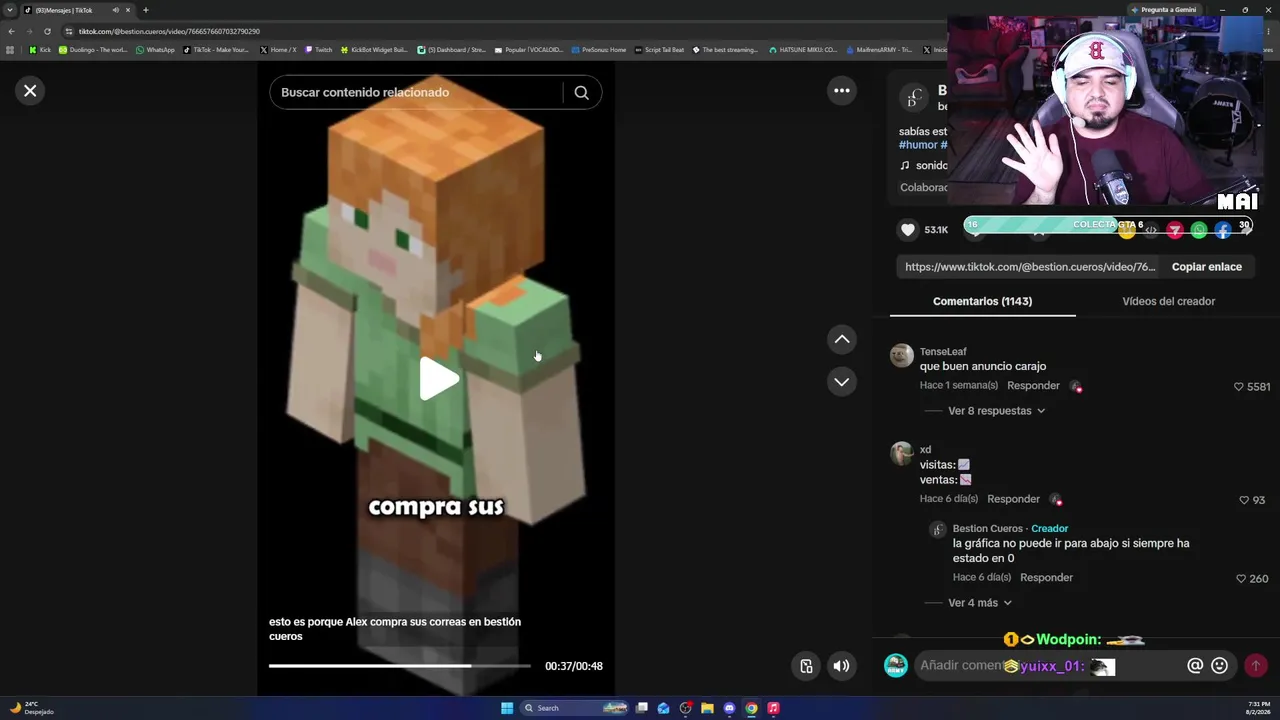Reload the page in Chrome

point(47,31)
